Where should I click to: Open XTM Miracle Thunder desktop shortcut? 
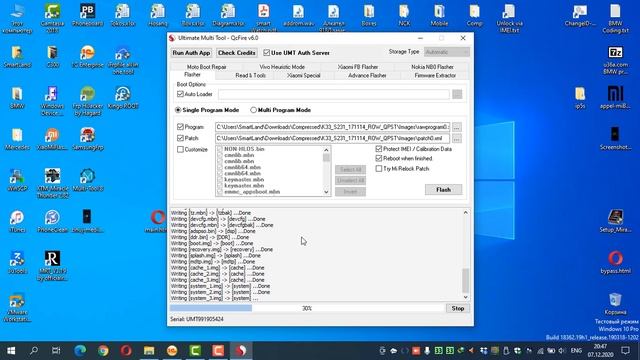pos(52,184)
